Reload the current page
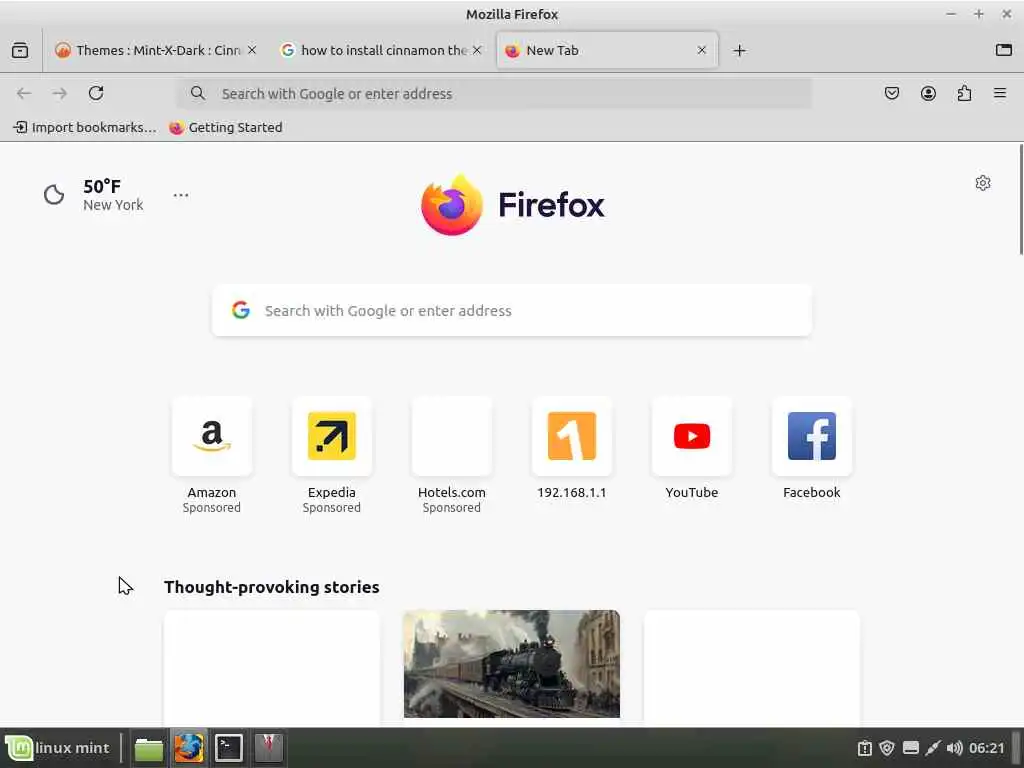The width and height of the screenshot is (1024, 768). point(96,93)
